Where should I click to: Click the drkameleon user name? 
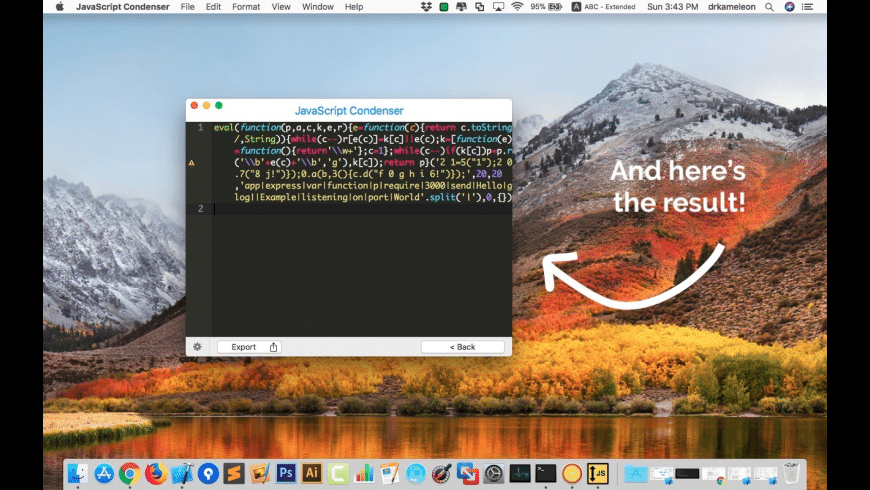click(x=731, y=7)
